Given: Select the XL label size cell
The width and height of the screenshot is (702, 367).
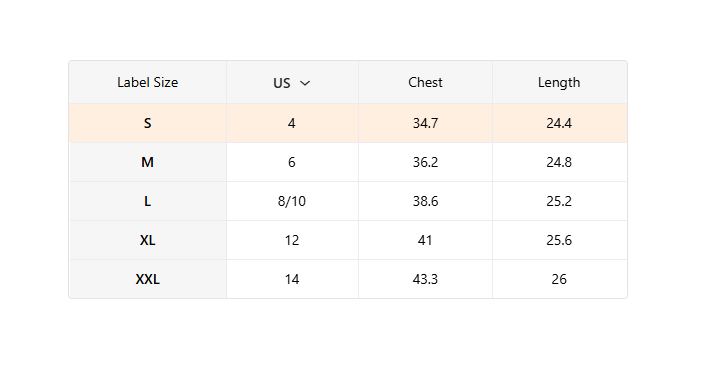Looking at the screenshot, I should pos(148,240).
